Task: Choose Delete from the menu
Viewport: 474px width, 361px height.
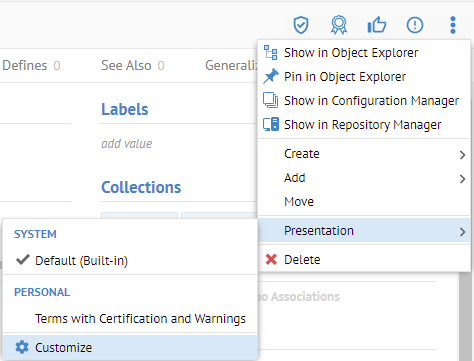Action: [x=364, y=259]
